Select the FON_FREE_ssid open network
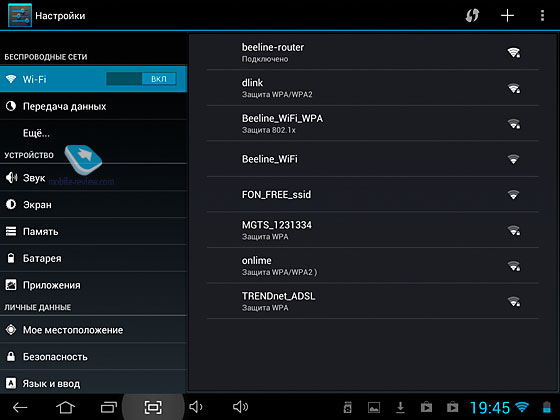The image size is (560, 420). 372,195
